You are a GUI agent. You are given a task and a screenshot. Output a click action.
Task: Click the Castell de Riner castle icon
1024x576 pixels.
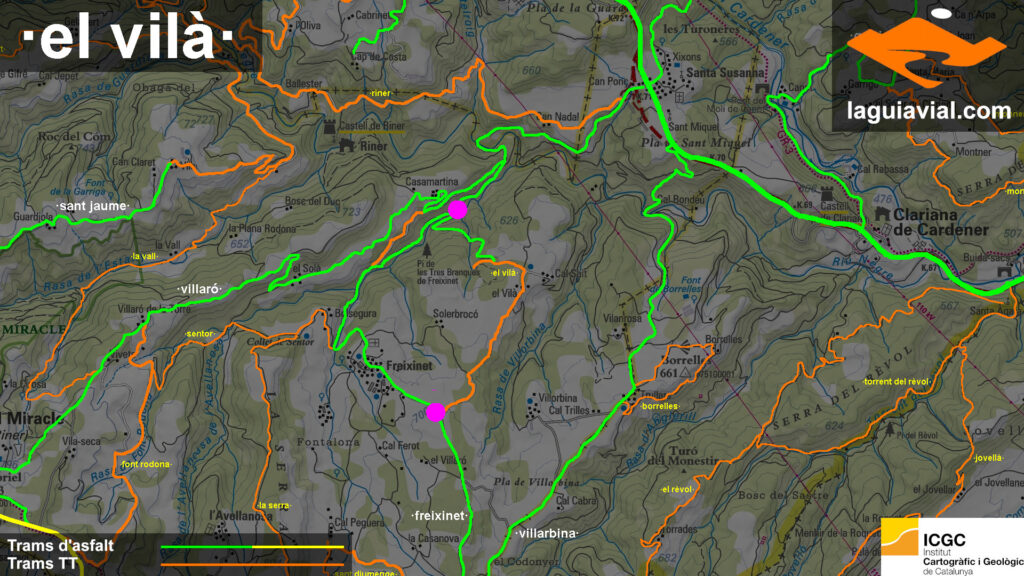330,126
